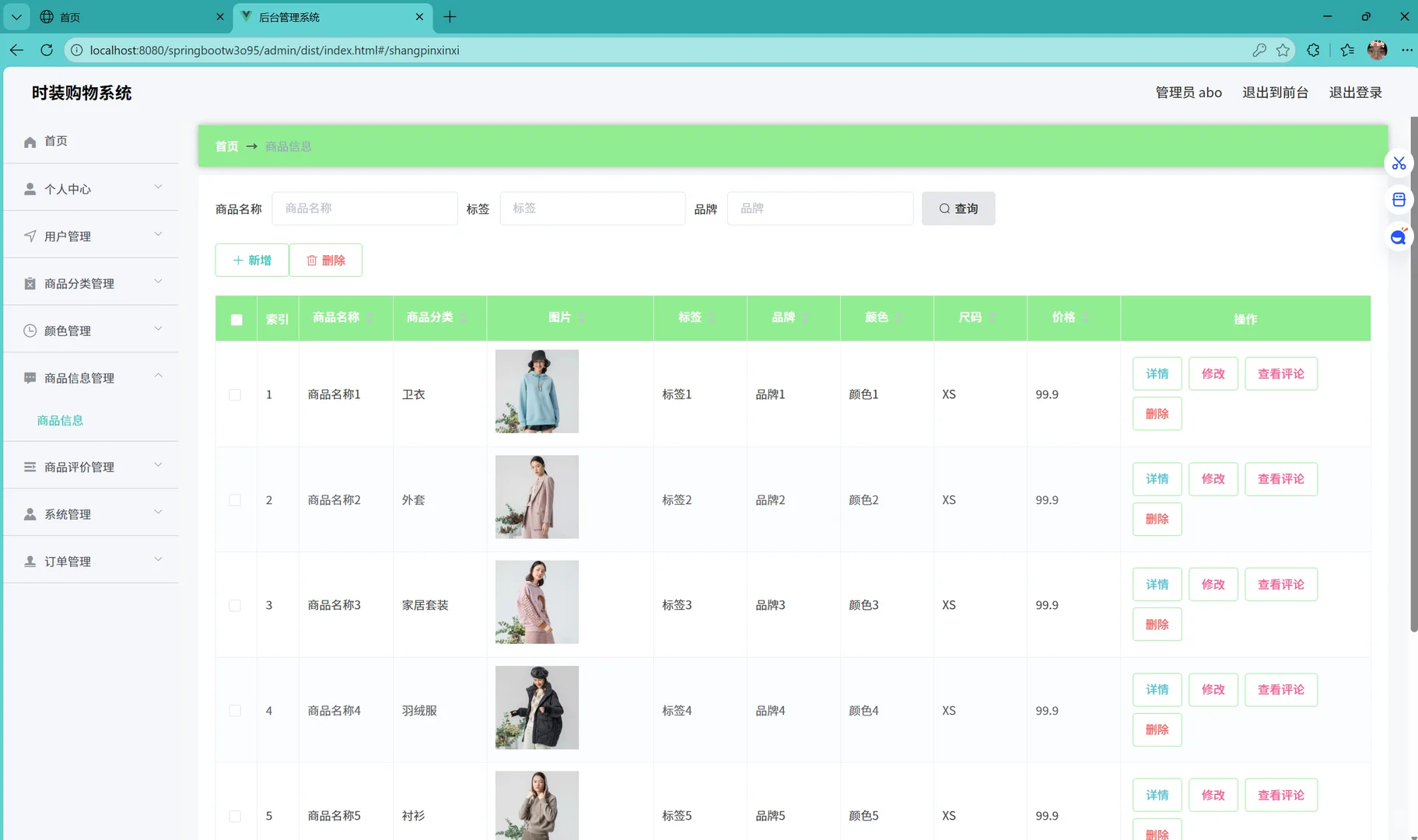Open the browser profile avatar
The width and height of the screenshot is (1418, 840).
click(x=1377, y=50)
